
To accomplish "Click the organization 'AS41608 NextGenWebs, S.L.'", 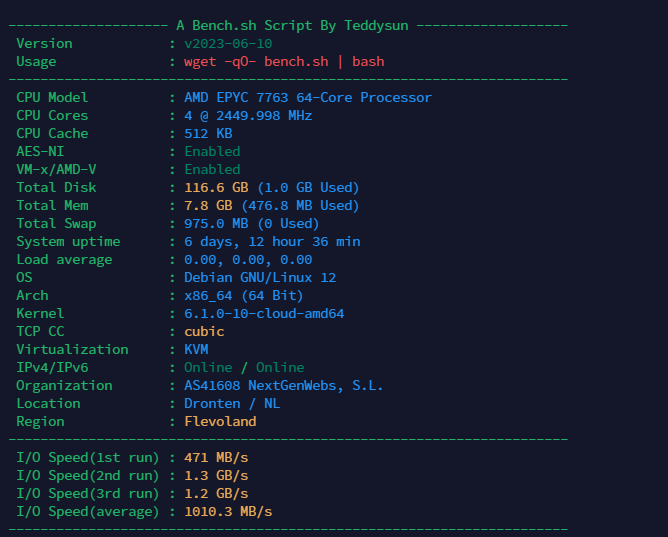I will point(284,386).
